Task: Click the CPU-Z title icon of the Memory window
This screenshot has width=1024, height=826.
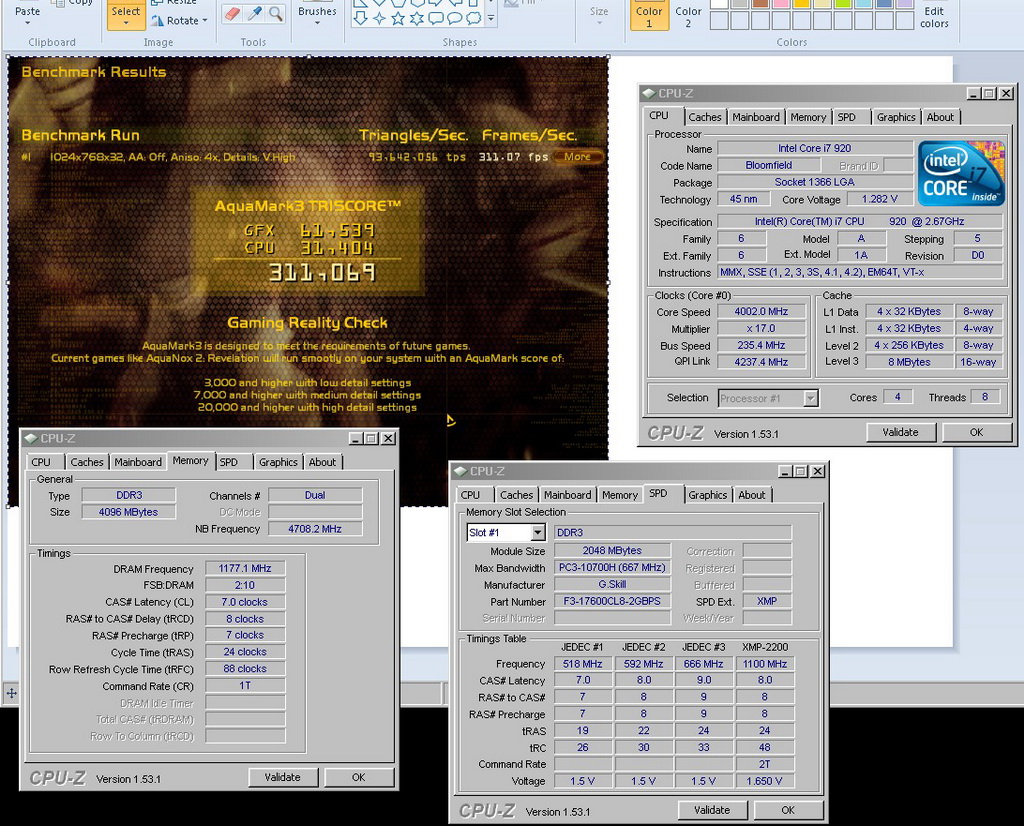Action: 30,438
